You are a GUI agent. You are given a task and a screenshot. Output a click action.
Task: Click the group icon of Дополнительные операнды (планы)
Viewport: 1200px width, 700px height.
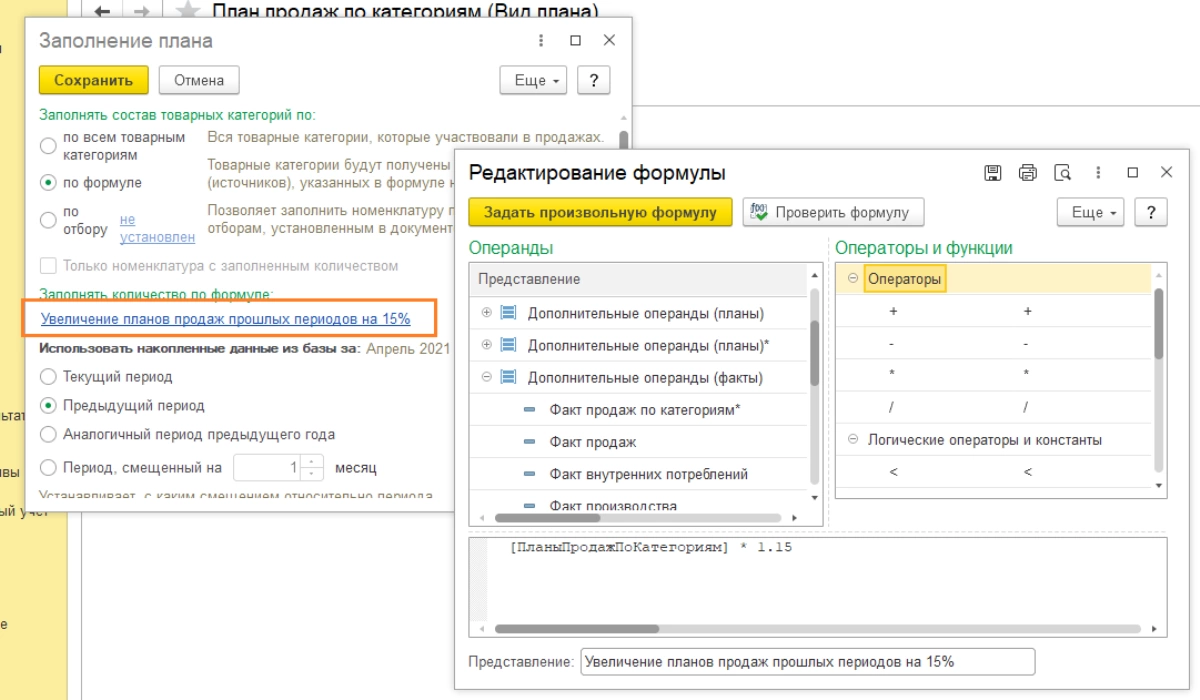(x=507, y=313)
